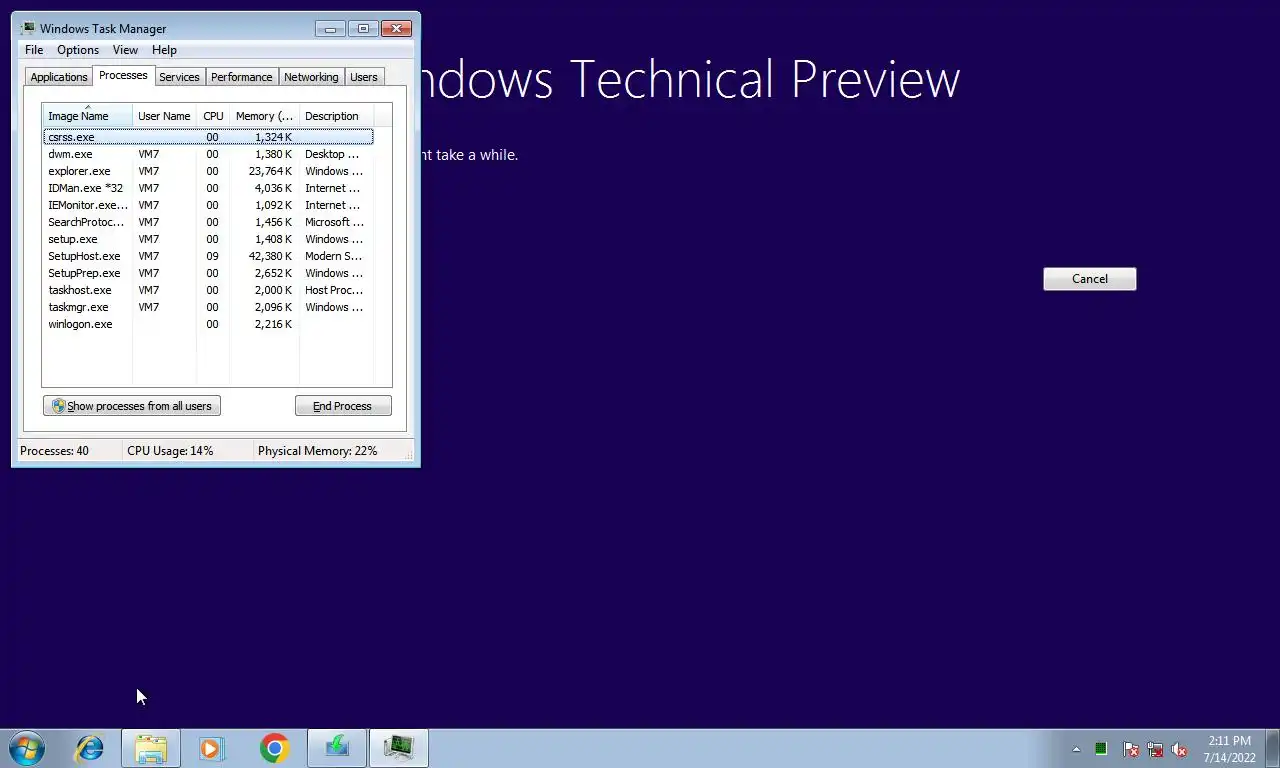Image resolution: width=1280 pixels, height=768 pixels.
Task: Open Windows Explorer folder on taskbar
Action: [151, 748]
